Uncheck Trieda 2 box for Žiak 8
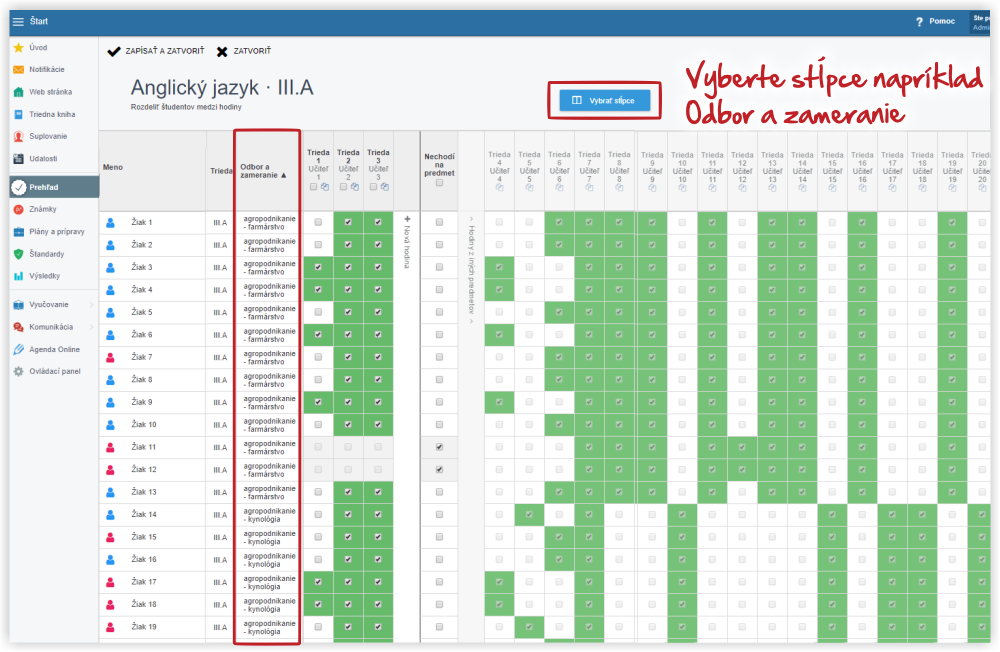Screen dimensions: 1000x652 tap(348, 380)
